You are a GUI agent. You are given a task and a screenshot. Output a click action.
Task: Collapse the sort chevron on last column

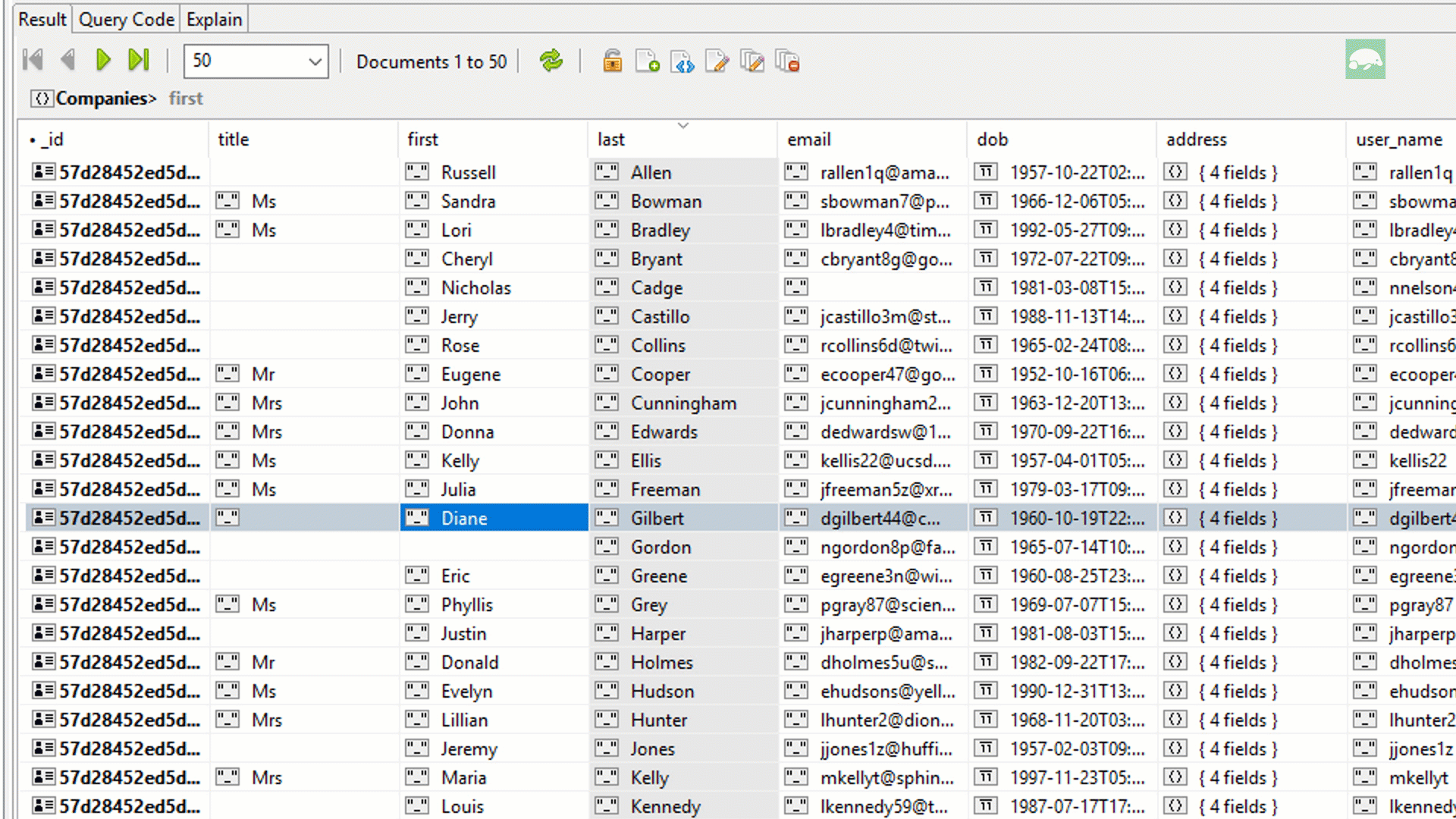pyautogui.click(x=682, y=125)
